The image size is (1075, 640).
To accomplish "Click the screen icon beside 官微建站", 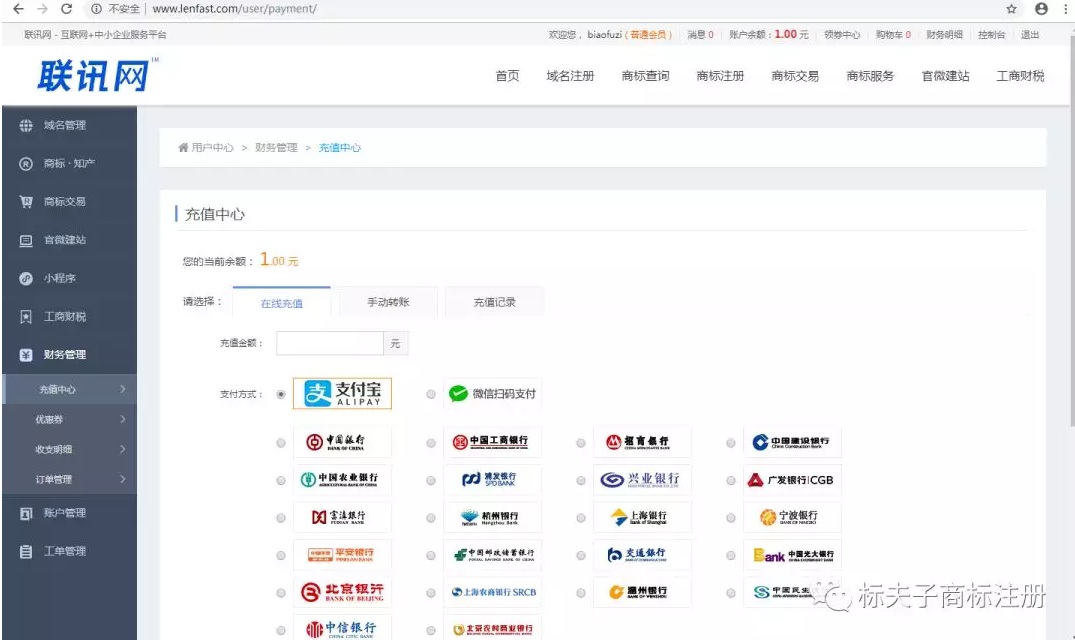I will 26,241.
